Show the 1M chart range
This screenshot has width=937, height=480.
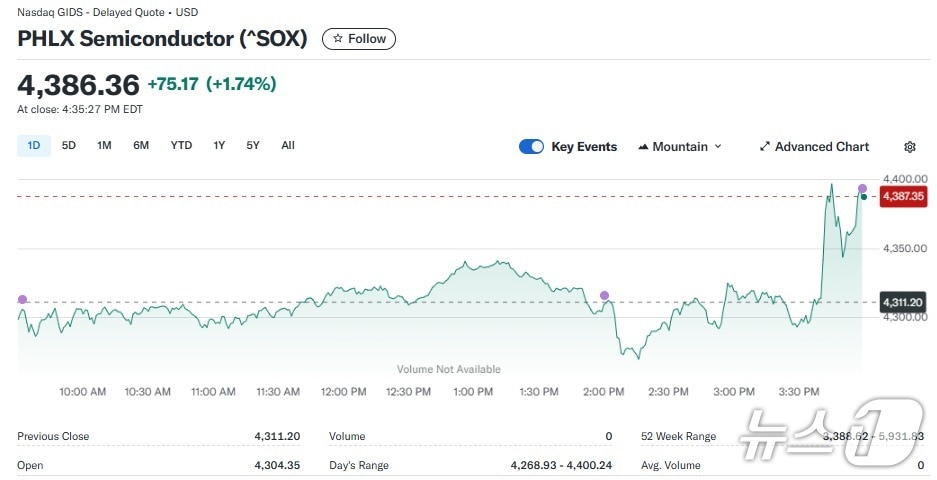click(104, 146)
